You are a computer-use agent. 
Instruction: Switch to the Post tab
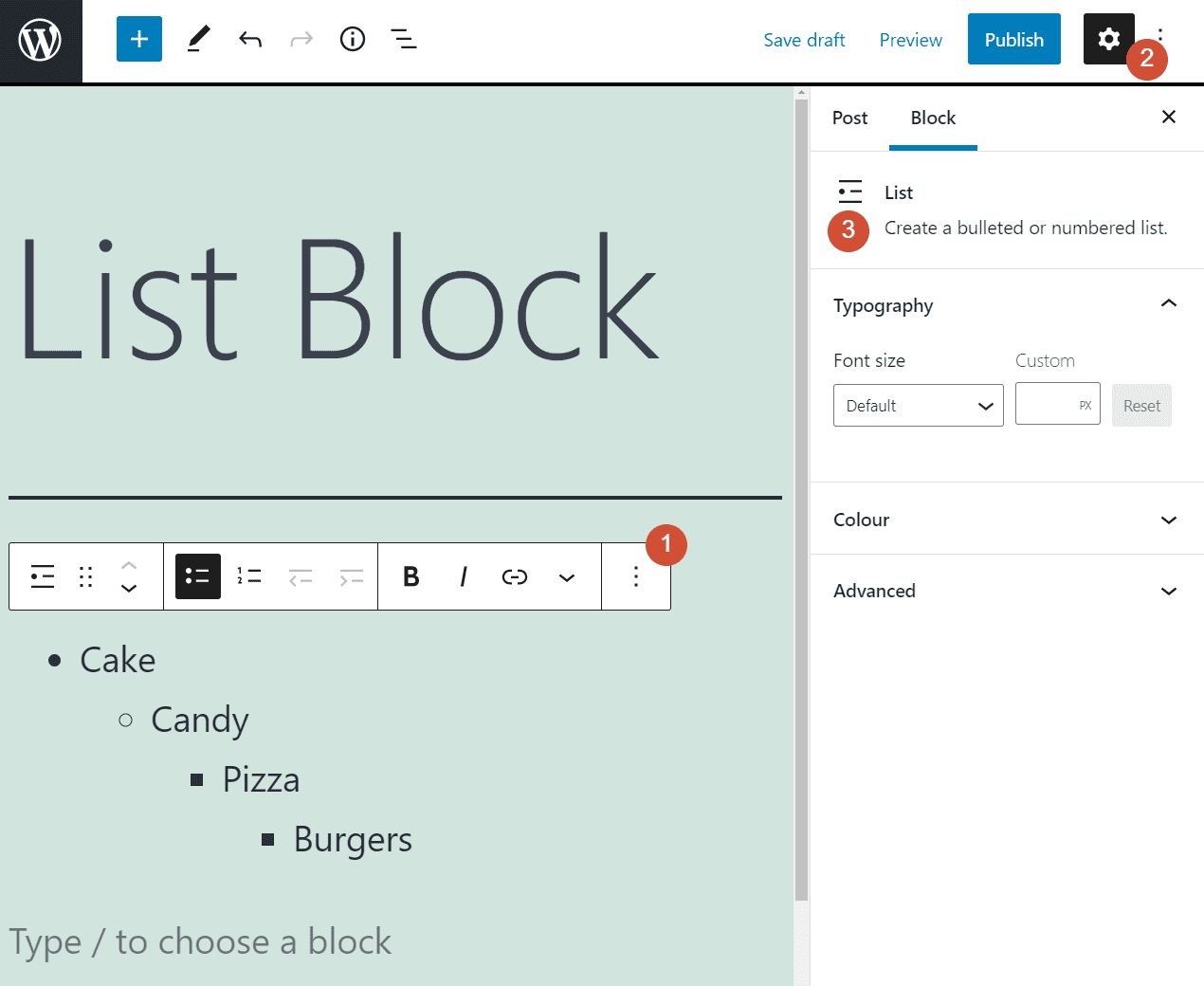[x=849, y=118]
